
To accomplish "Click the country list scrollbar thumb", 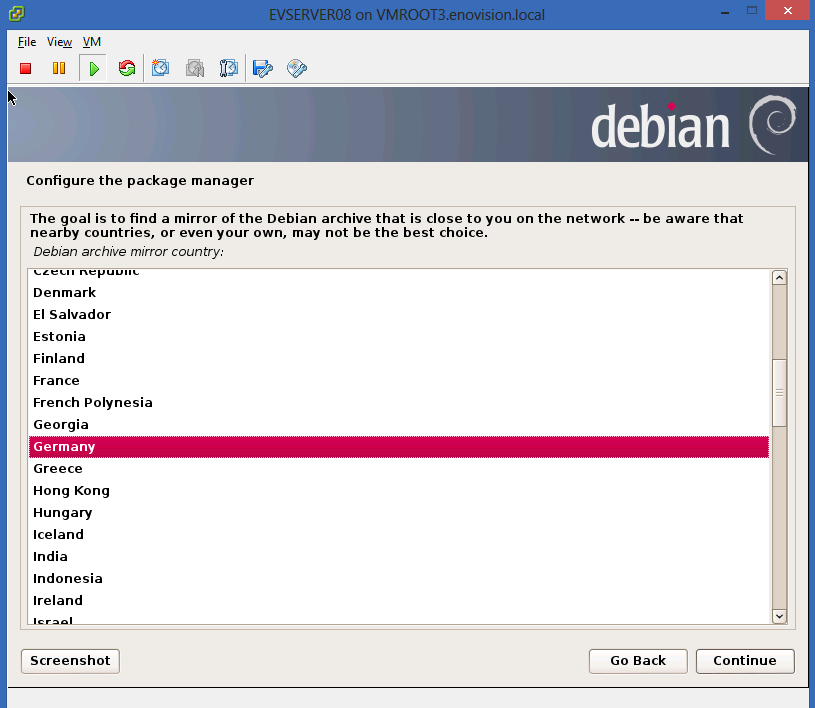I will 779,393.
